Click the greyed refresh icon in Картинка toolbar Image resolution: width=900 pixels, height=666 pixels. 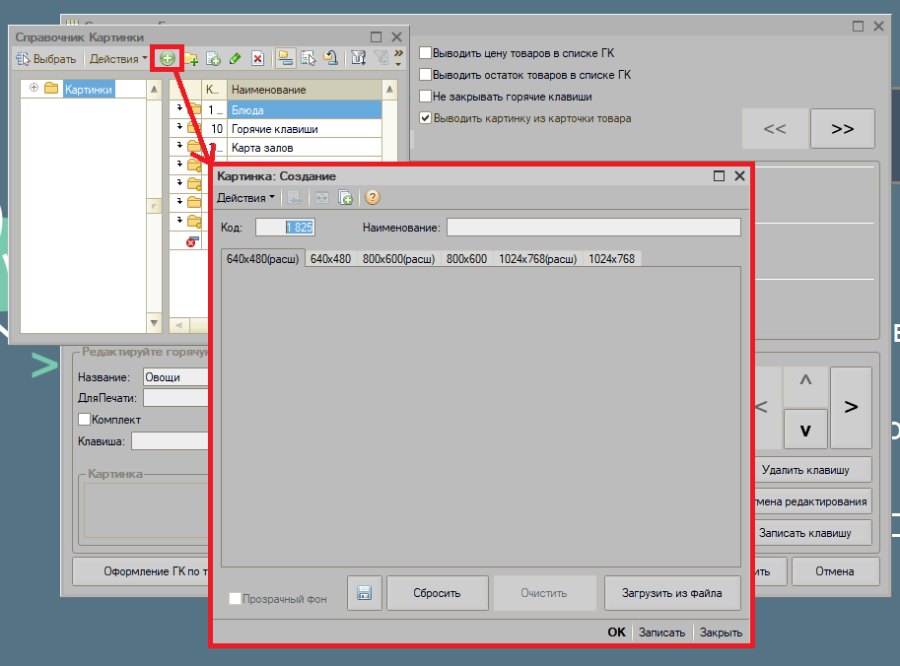pos(322,198)
